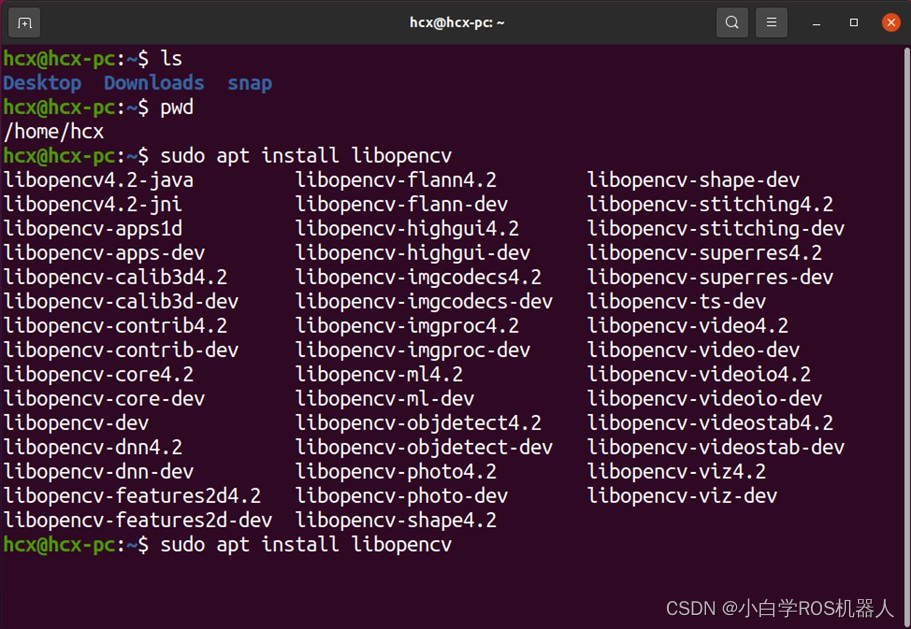Viewport: 911px width, 629px height.
Task: Click libopencv-viz4.2 package name
Action: 676,472
